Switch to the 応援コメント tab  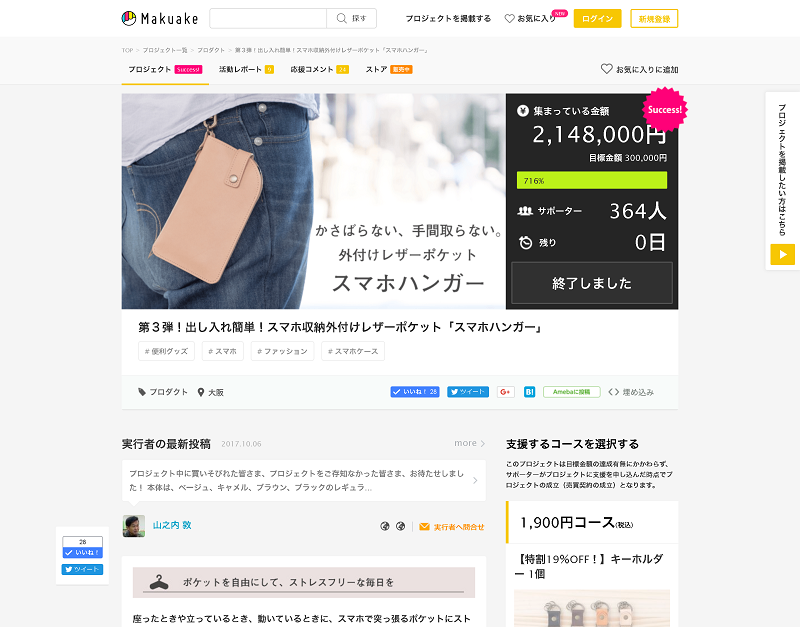pos(319,69)
